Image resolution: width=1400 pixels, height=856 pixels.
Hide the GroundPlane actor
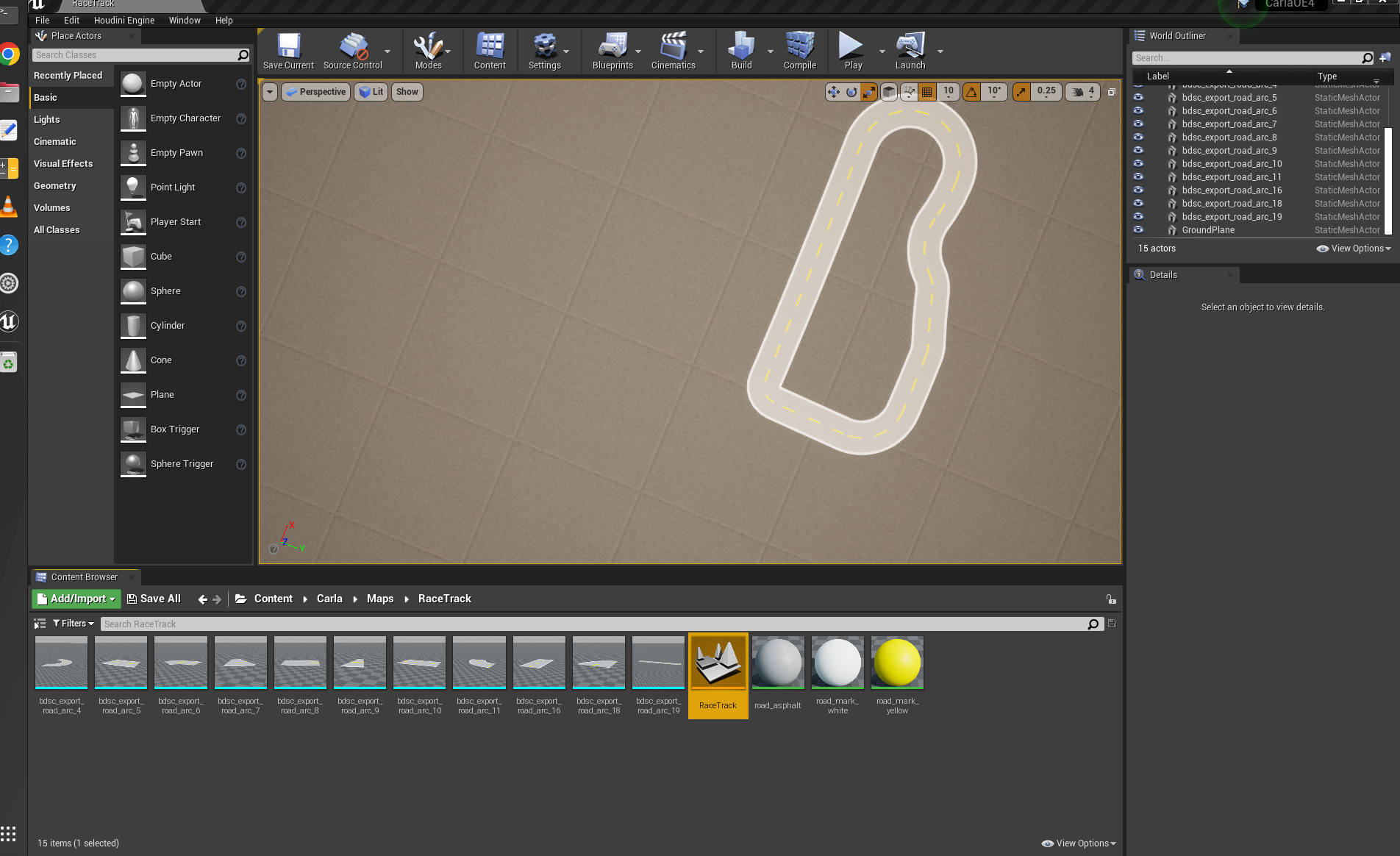pos(1138,229)
